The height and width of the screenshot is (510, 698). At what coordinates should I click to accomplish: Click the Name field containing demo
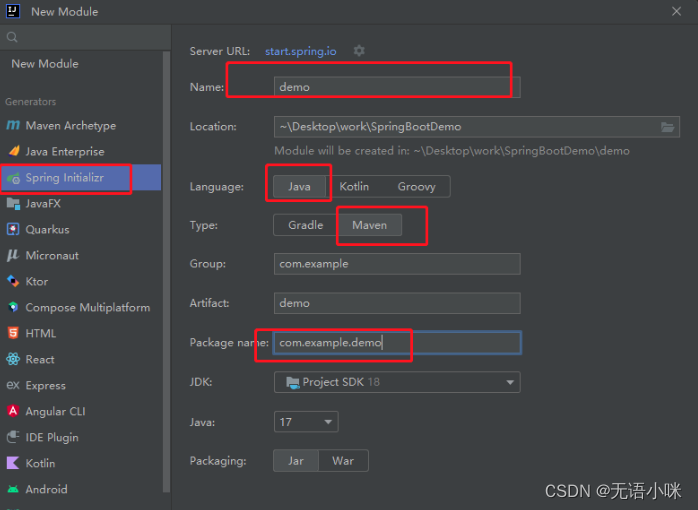coord(397,87)
